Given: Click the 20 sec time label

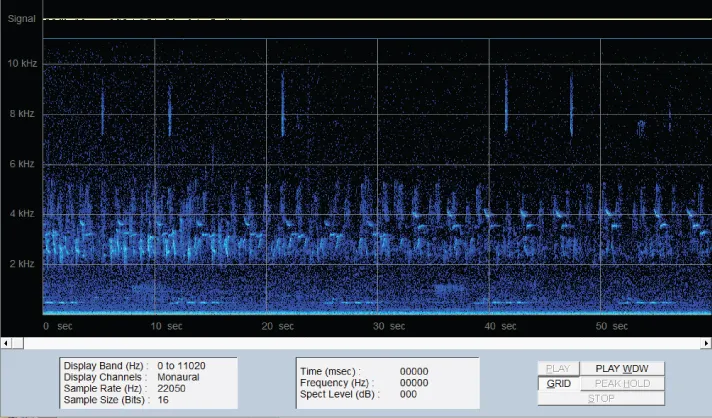Looking at the screenshot, I should click(x=277, y=326).
